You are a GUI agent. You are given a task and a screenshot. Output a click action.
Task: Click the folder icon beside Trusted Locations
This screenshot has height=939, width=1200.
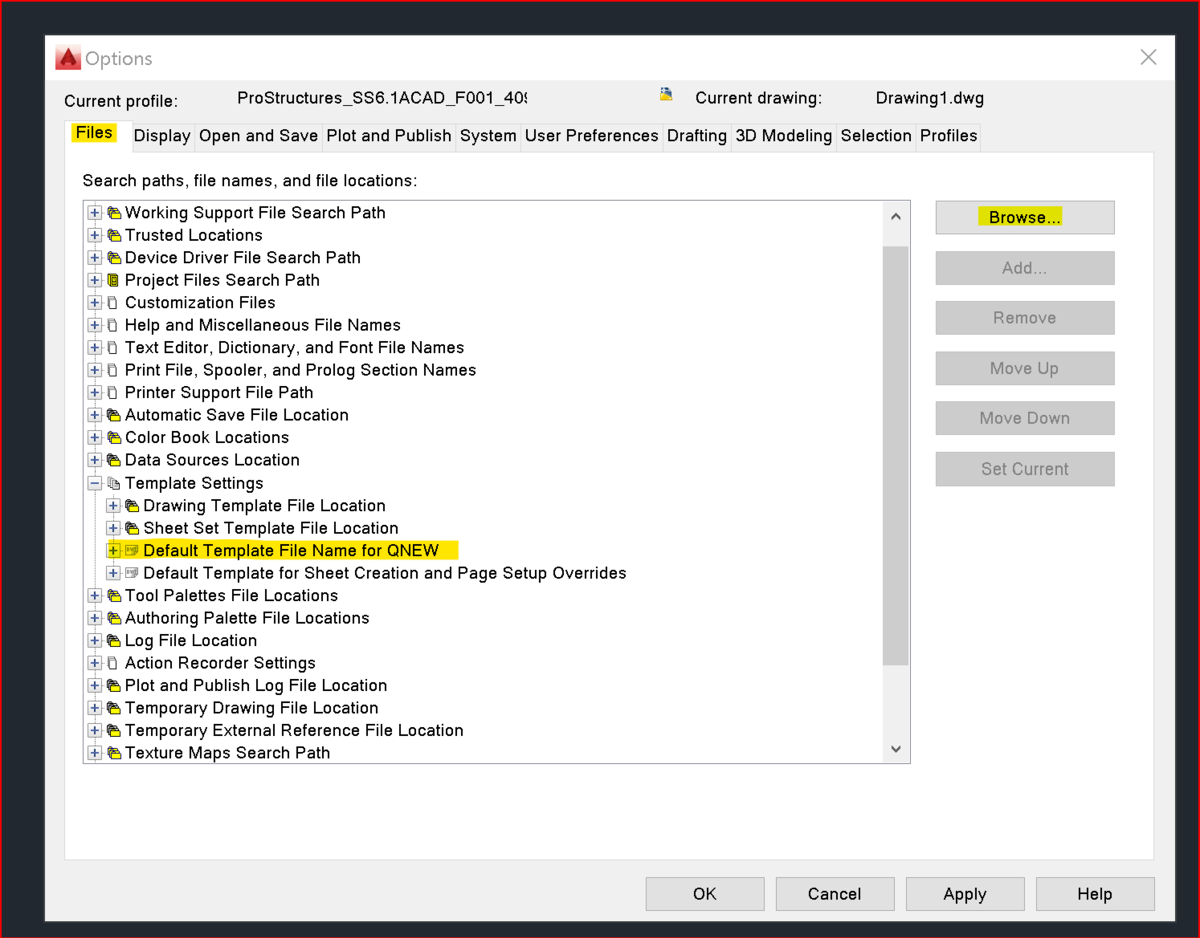click(113, 235)
